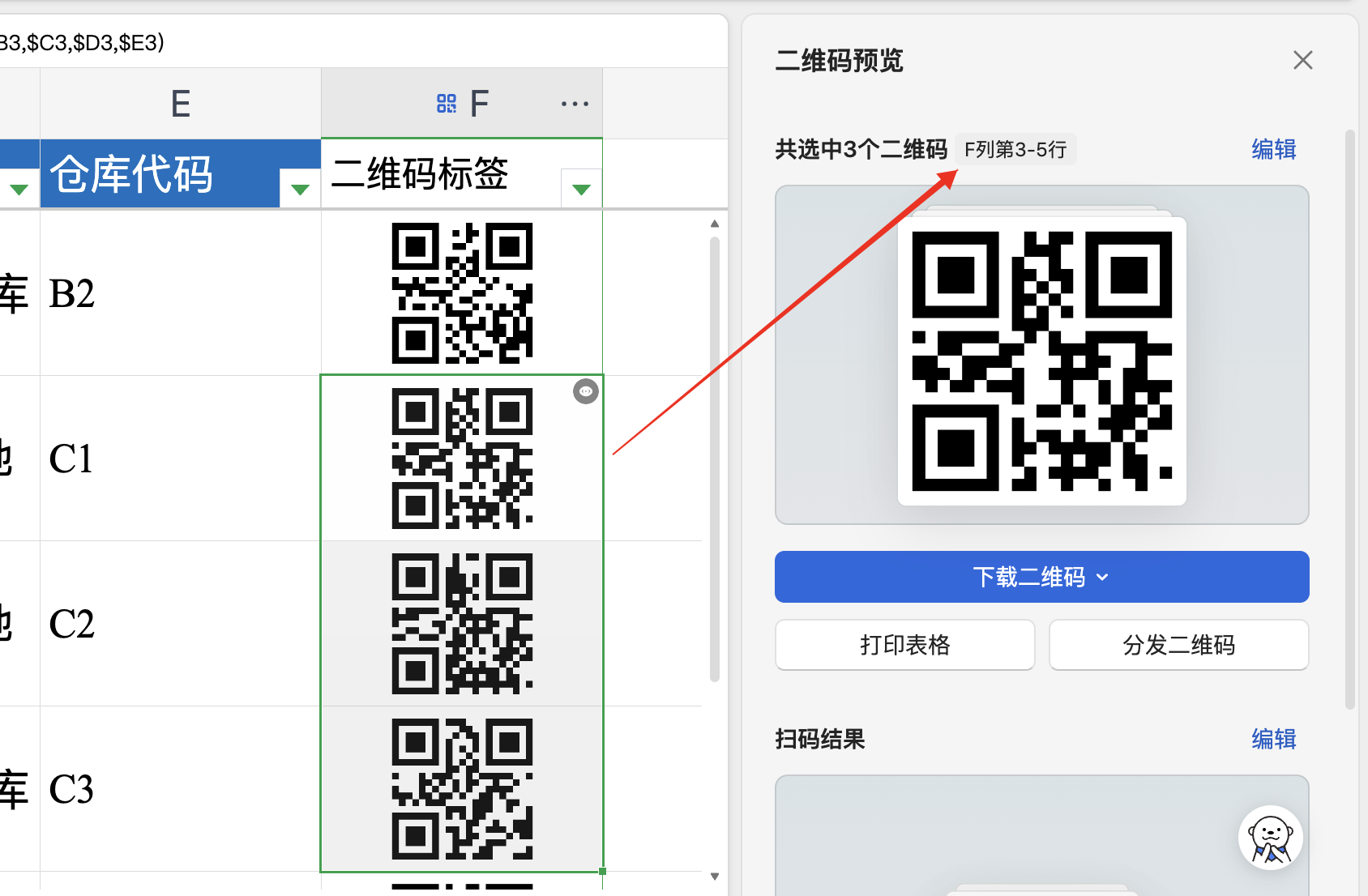
Task: Select column E header
Action: click(x=181, y=104)
